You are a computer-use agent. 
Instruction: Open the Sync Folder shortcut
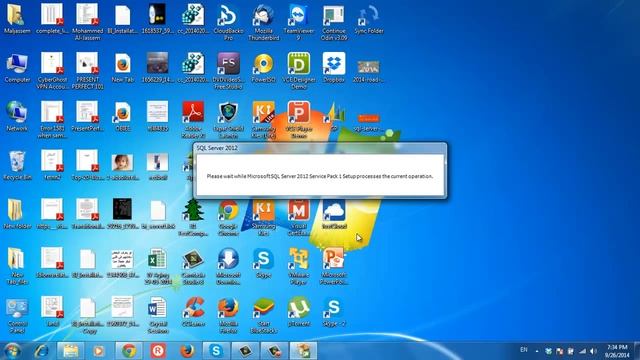(x=369, y=18)
